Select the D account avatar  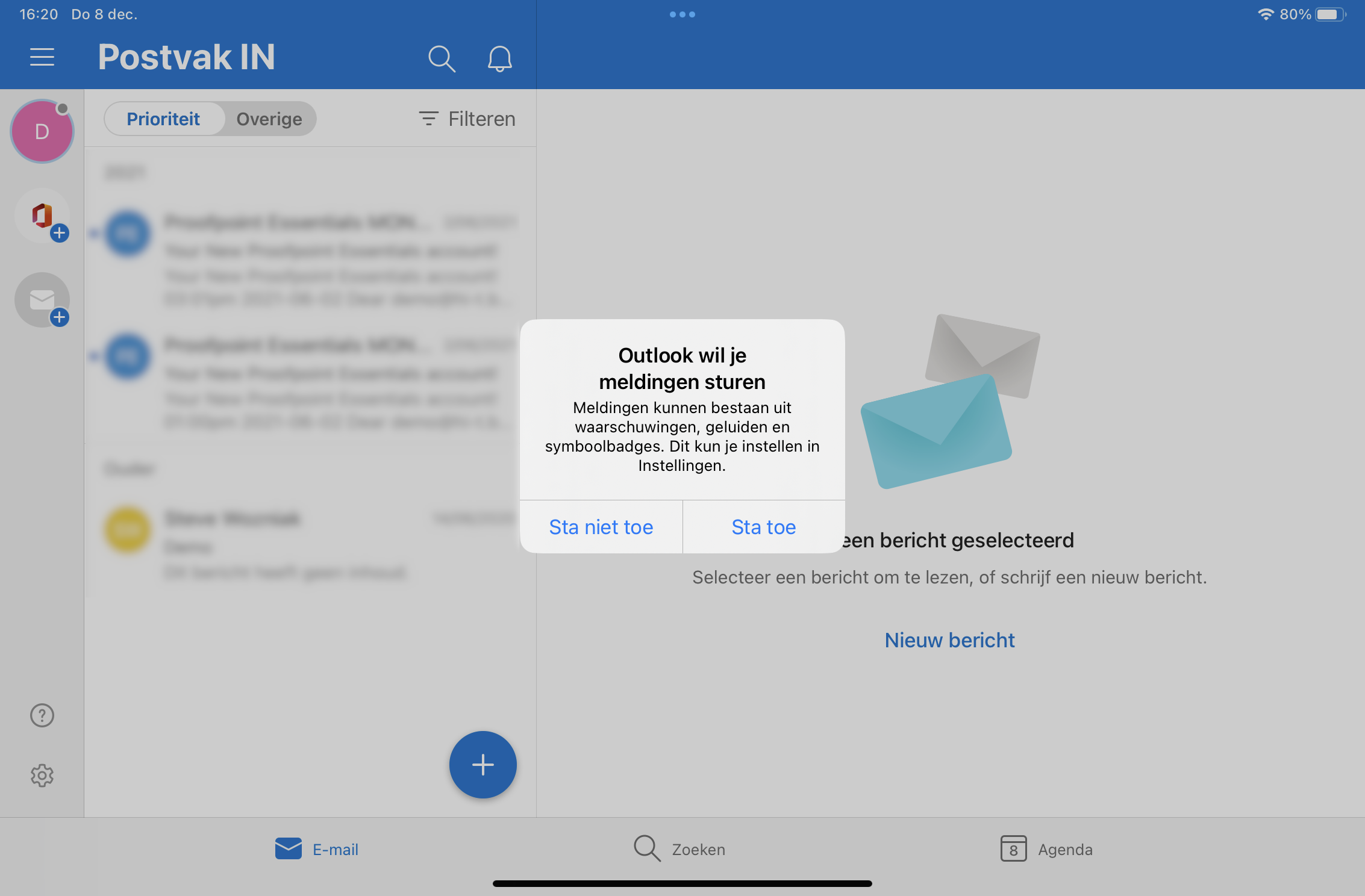tap(42, 131)
